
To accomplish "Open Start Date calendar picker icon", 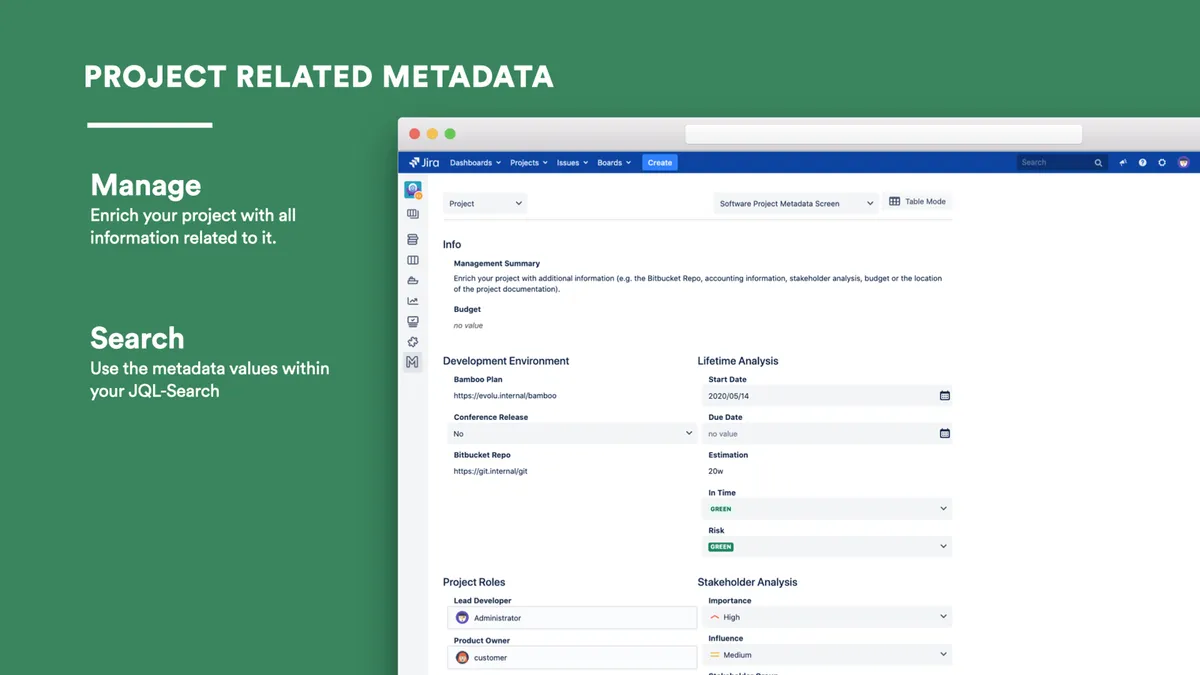I will pos(945,396).
